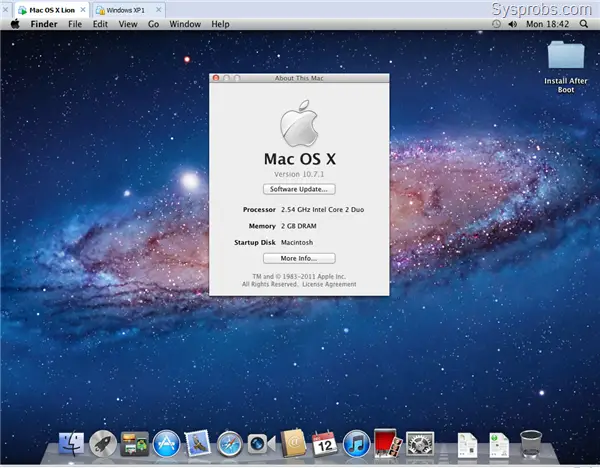The height and width of the screenshot is (468, 600).
Task: Close the Mac OS X Lion tab
Action: [83, 10]
